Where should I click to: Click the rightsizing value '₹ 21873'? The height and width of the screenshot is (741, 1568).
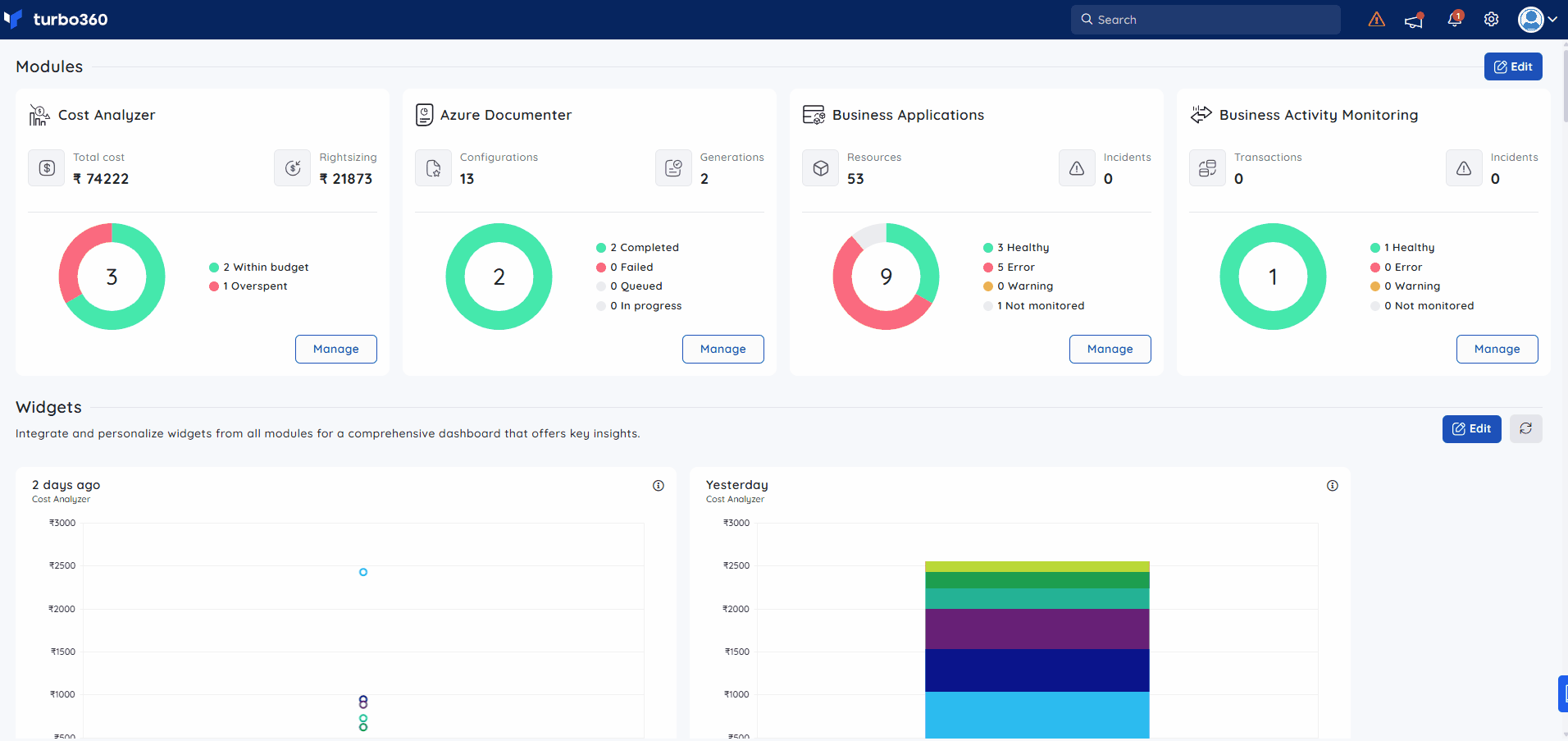tap(346, 179)
